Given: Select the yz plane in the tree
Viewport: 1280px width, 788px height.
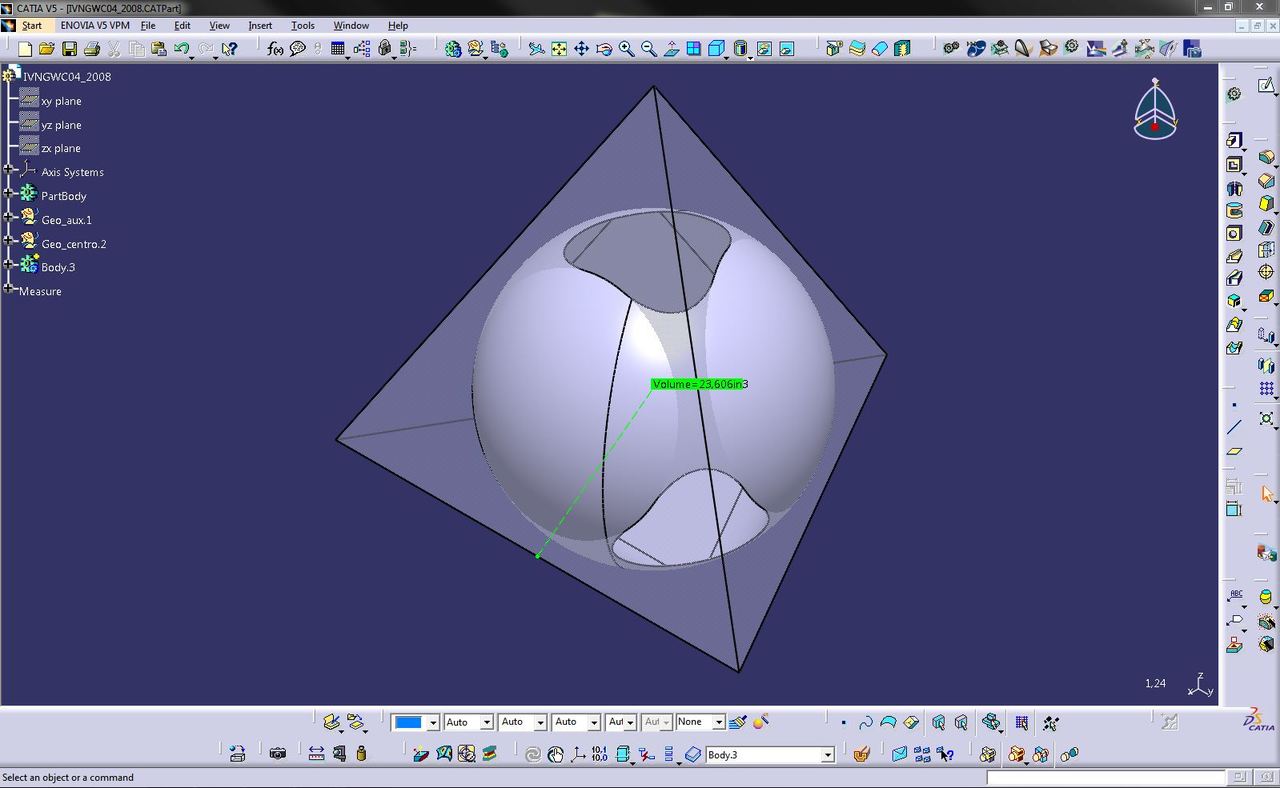Looking at the screenshot, I should pos(61,125).
